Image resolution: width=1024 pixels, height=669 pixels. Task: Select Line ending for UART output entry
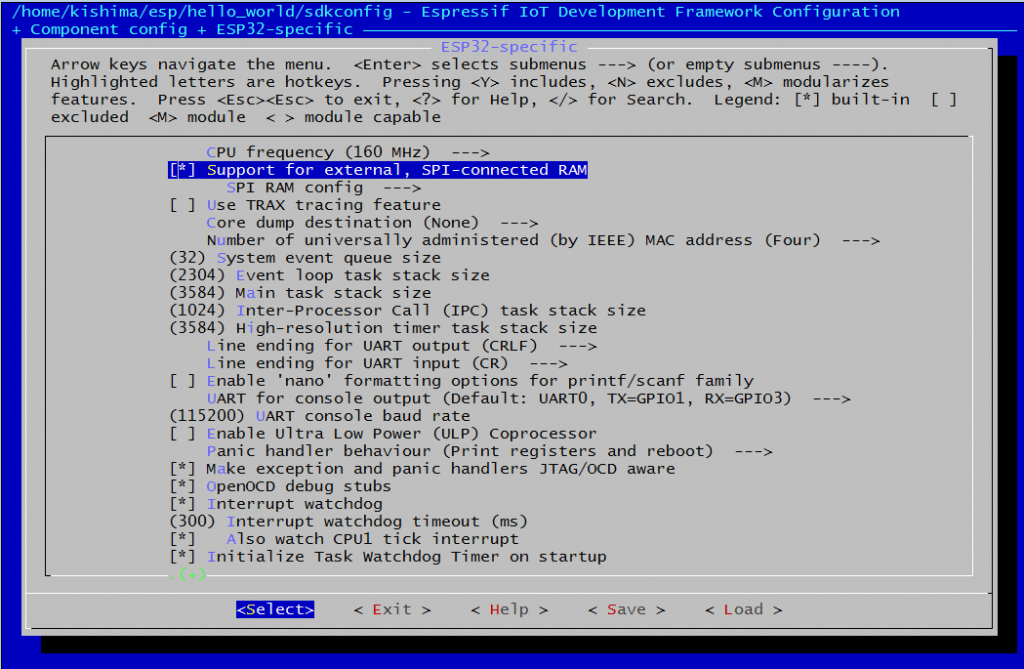[x=401, y=346]
